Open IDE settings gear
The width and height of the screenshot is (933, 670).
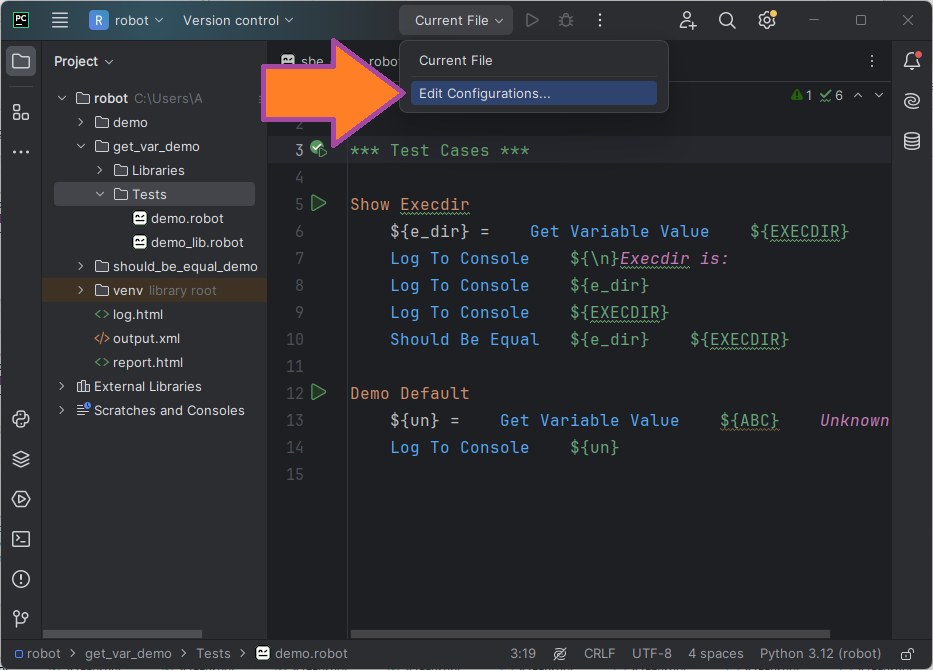(767, 20)
